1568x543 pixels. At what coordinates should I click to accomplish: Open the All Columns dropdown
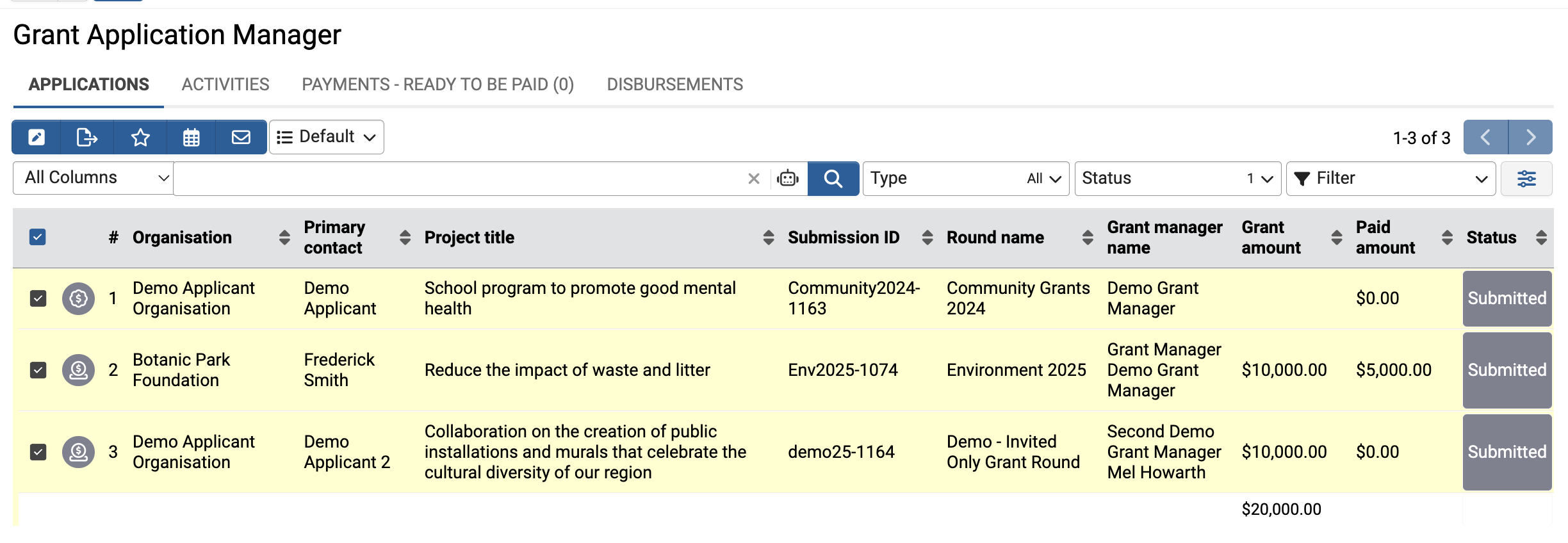[94, 178]
